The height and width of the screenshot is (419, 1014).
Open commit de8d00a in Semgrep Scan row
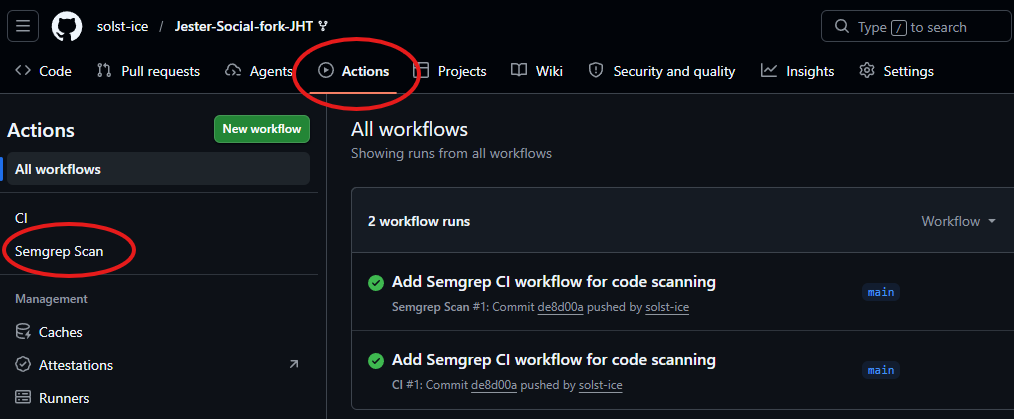click(x=561, y=308)
